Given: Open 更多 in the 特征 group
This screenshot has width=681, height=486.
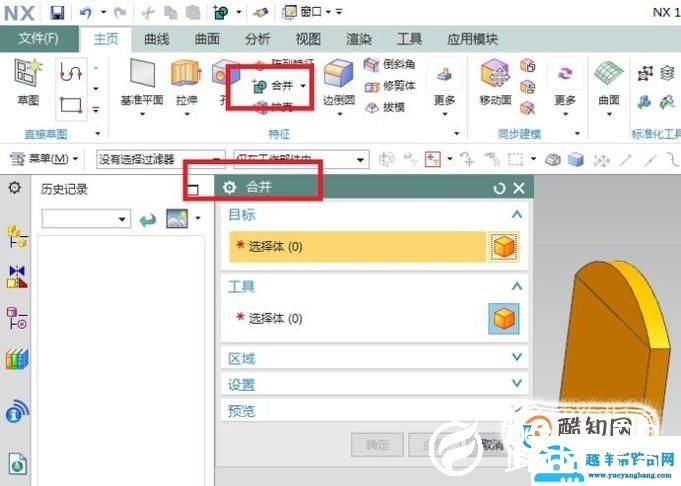Looking at the screenshot, I should (x=444, y=89).
